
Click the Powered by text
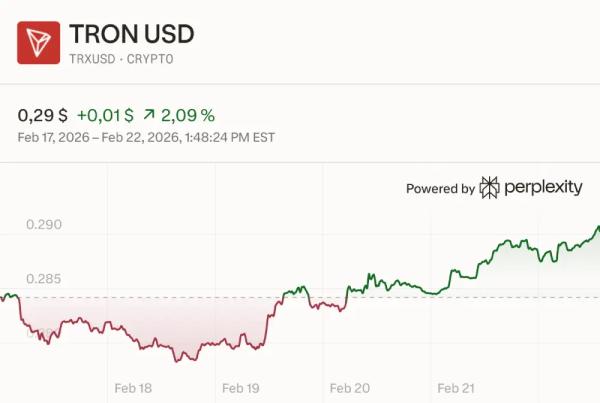pos(440,188)
